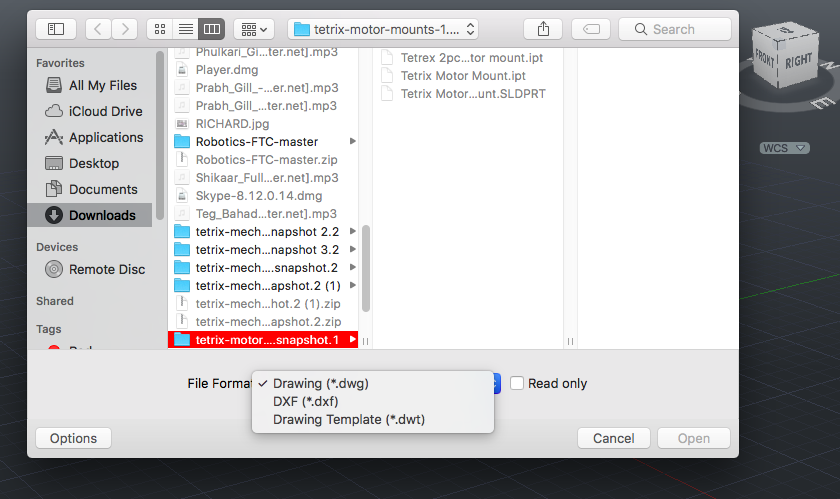840x499 pixels.
Task: Switch to icon view
Action: pyautogui.click(x=160, y=29)
